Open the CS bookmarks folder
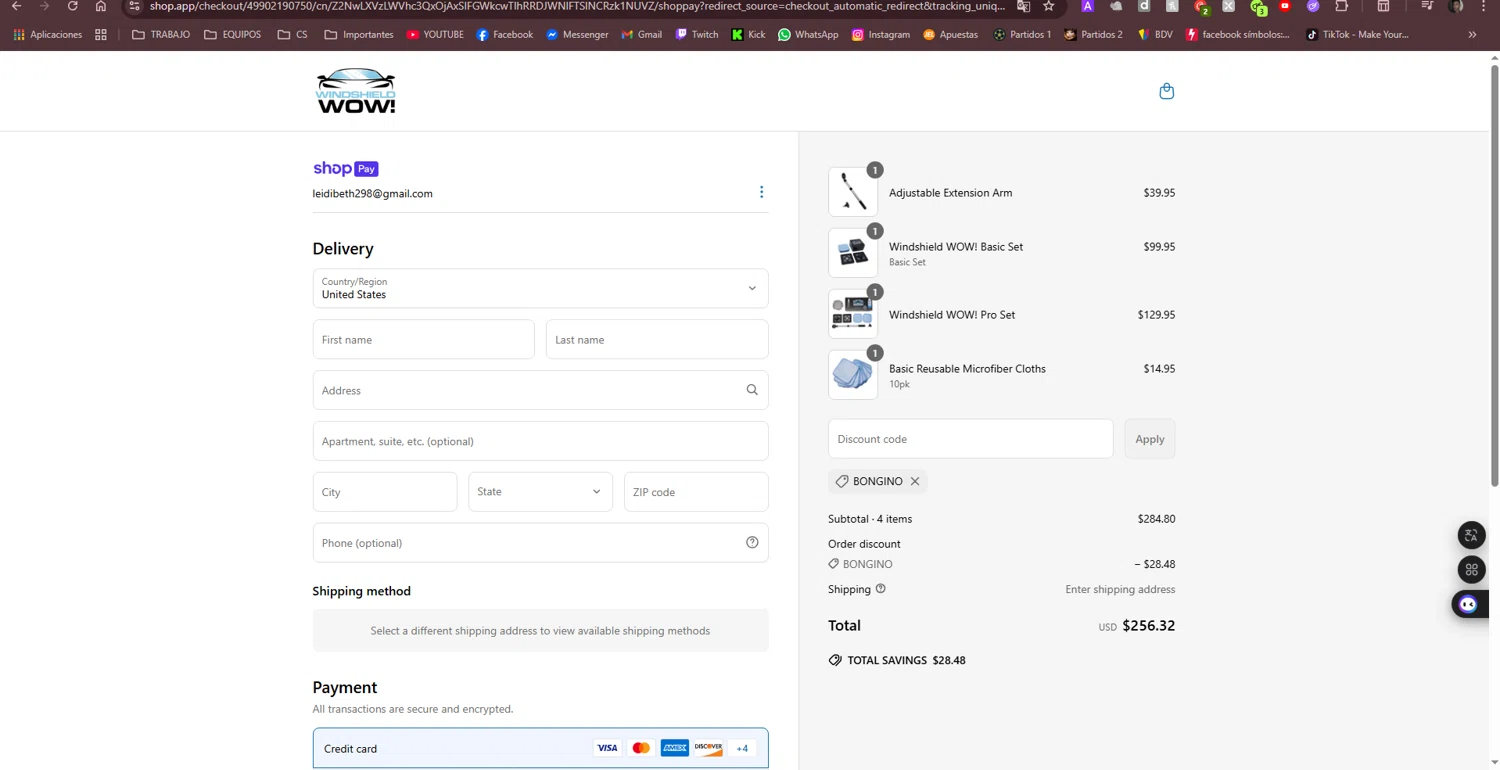Screen dimensions: 1500x770 coord(293,34)
